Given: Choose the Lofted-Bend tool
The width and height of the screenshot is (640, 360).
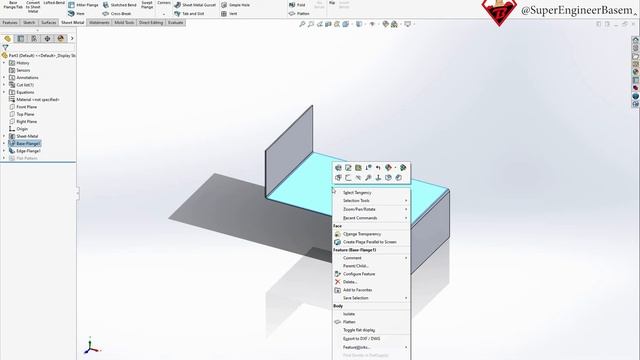Looking at the screenshot, I should 54,2.
